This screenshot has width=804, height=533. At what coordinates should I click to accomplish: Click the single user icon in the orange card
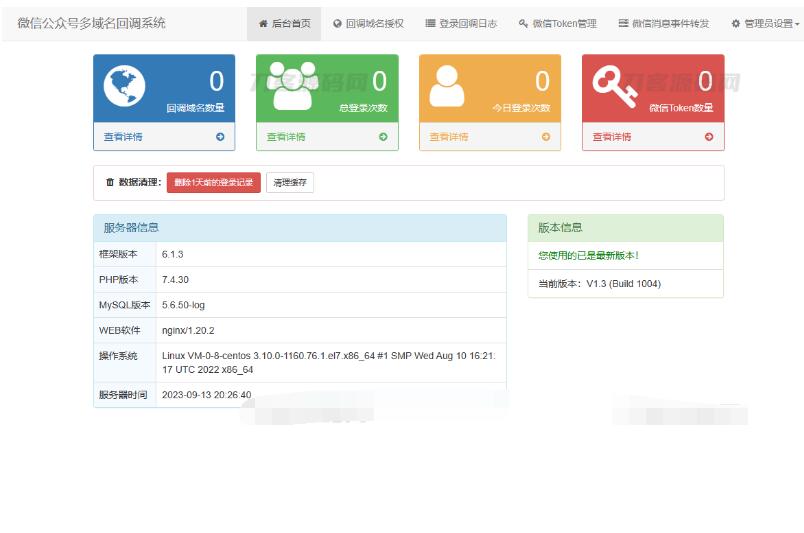(446, 87)
